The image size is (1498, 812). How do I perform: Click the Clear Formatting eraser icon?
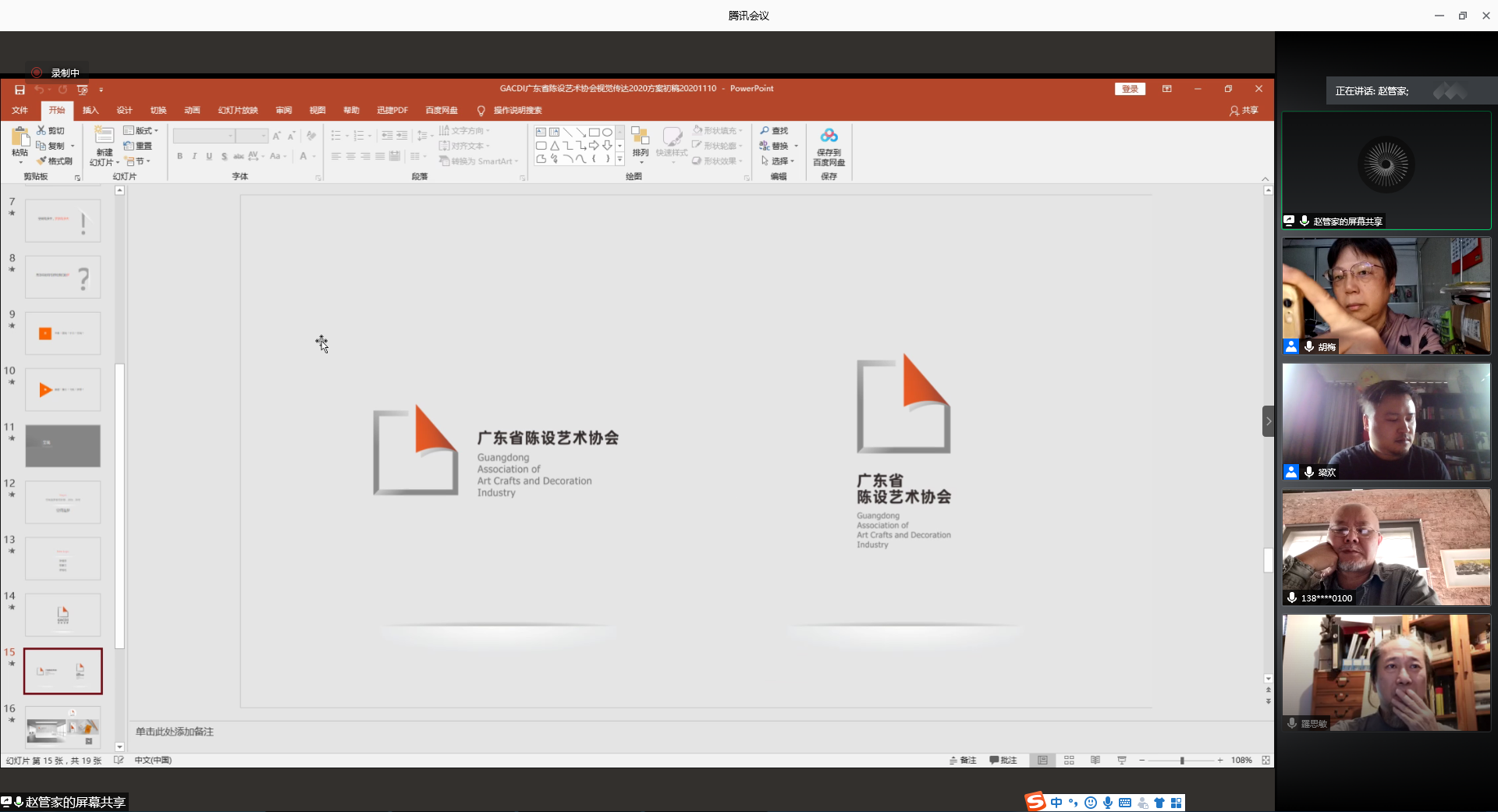[x=311, y=136]
